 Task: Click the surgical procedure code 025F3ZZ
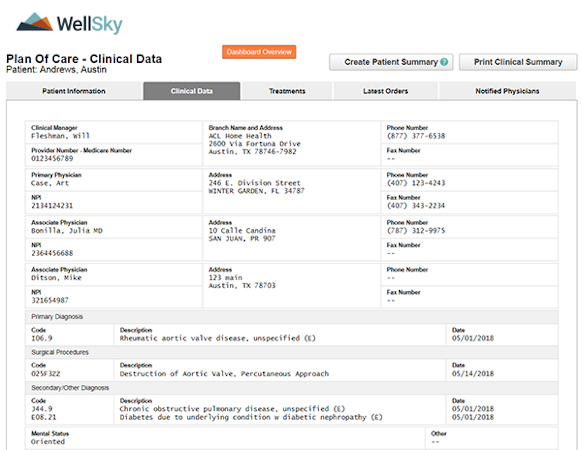[46, 374]
